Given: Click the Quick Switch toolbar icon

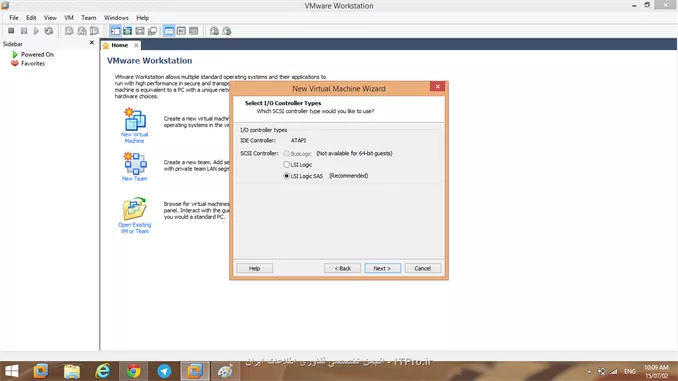Looking at the screenshot, I should coord(140,31).
